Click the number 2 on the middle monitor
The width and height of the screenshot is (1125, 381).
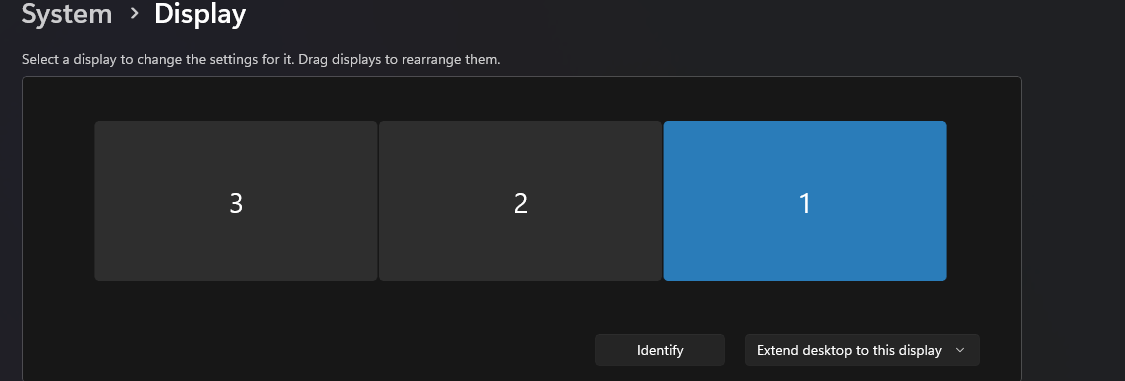tap(521, 204)
